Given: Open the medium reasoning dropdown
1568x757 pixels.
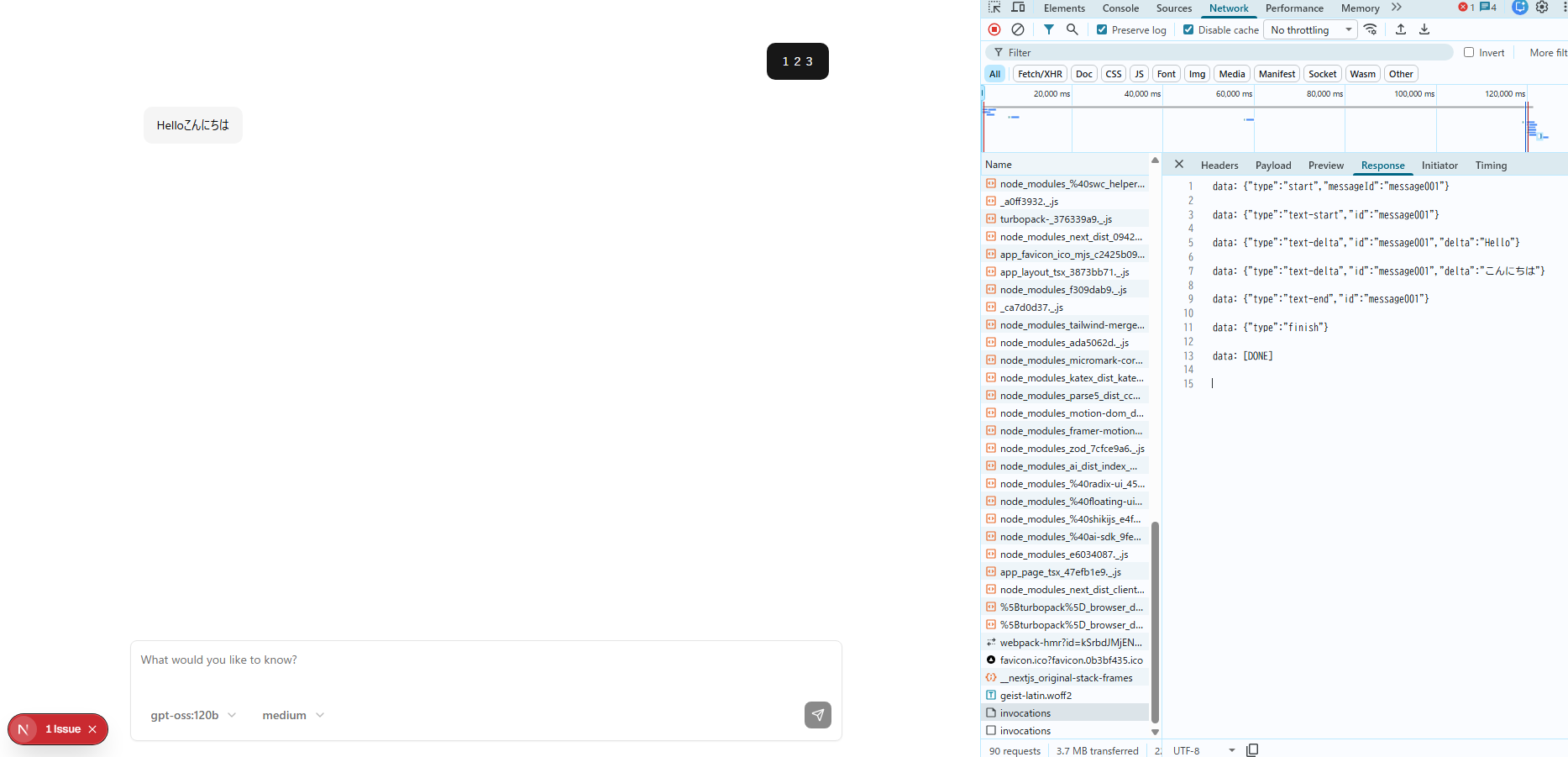Looking at the screenshot, I should [x=292, y=715].
